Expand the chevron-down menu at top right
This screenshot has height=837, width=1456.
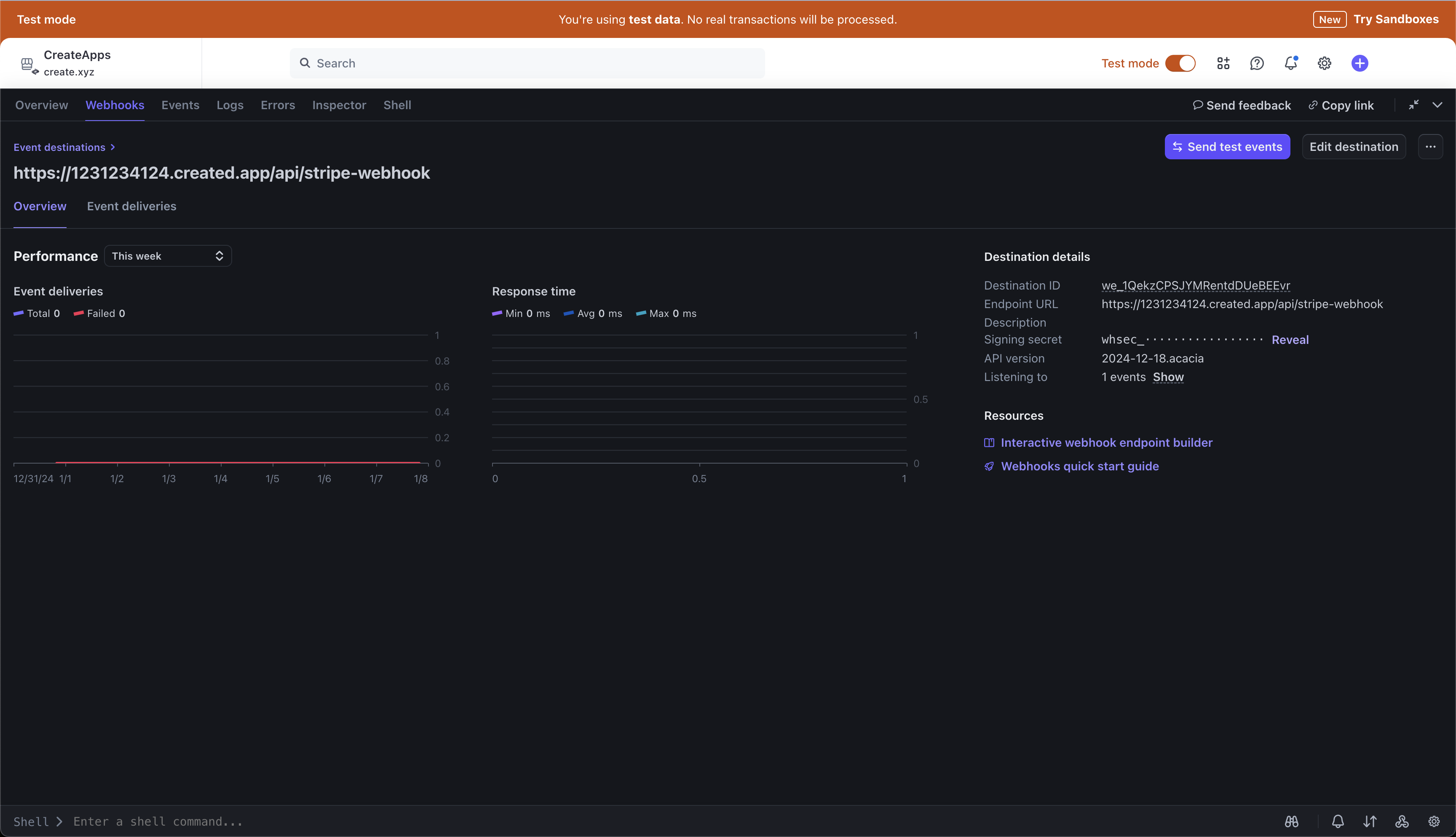click(x=1437, y=105)
